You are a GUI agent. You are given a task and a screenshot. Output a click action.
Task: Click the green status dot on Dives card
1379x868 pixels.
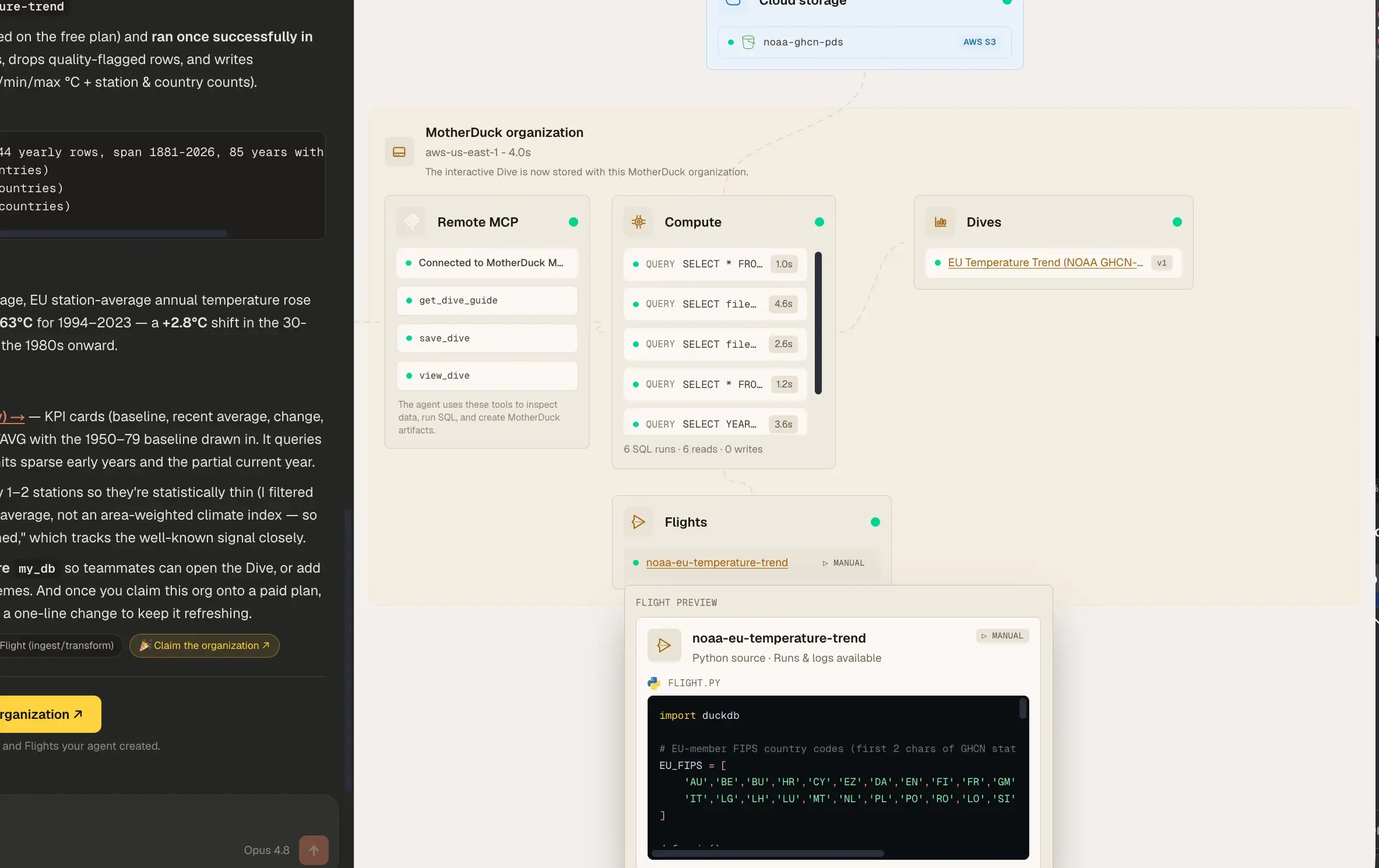1177,222
